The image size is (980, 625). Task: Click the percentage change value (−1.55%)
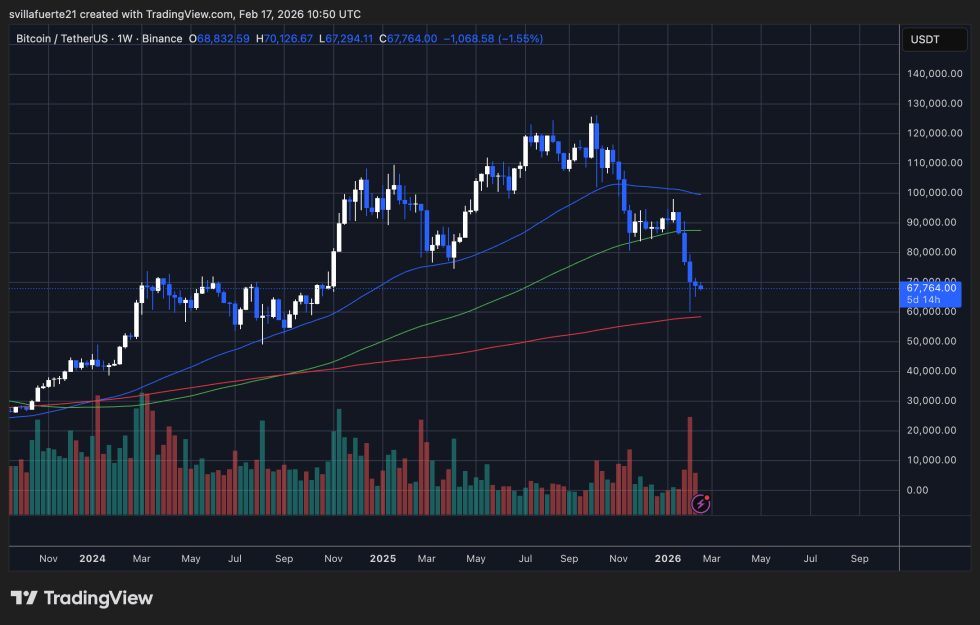click(522, 38)
